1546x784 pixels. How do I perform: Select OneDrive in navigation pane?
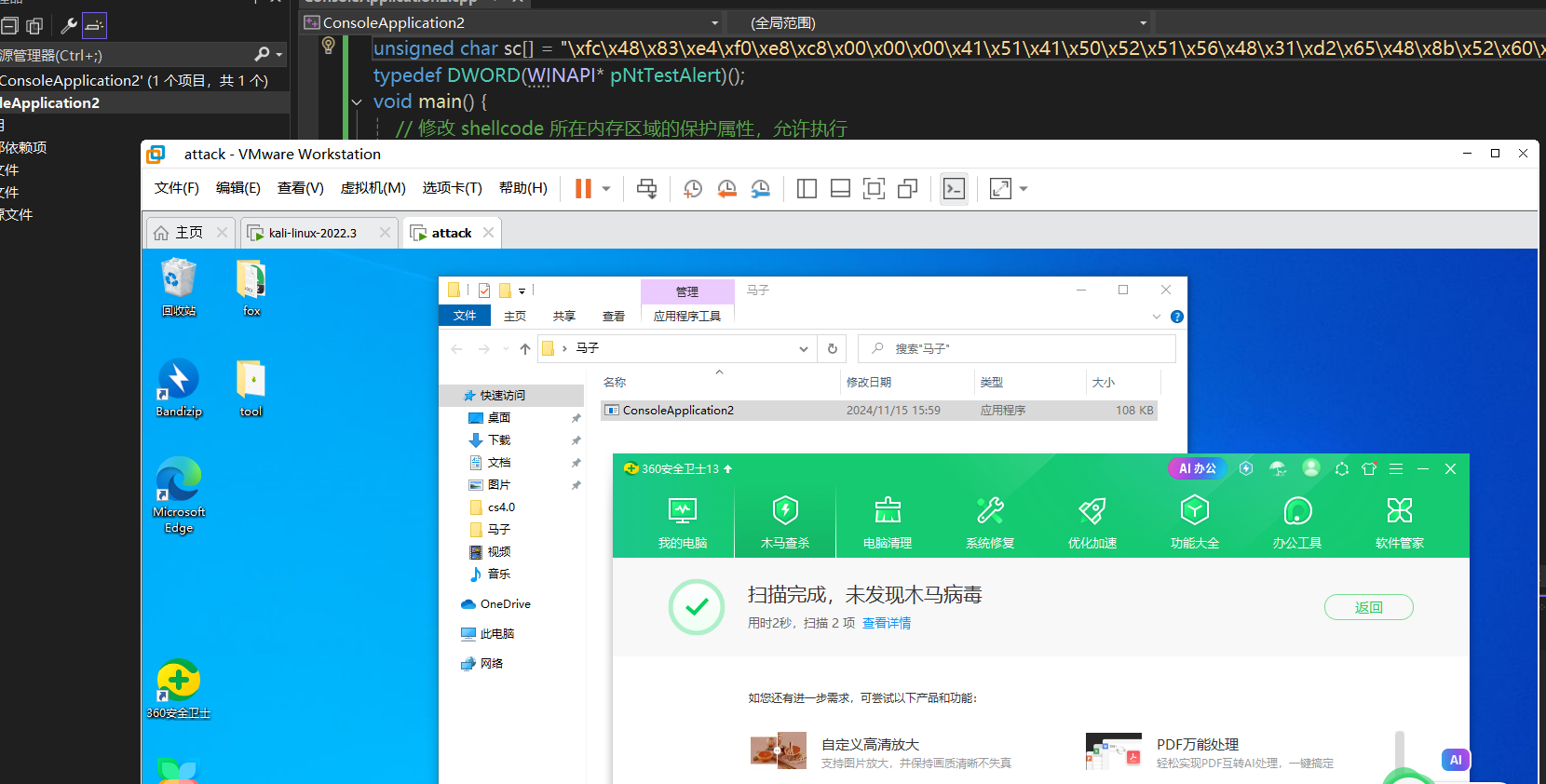click(503, 604)
